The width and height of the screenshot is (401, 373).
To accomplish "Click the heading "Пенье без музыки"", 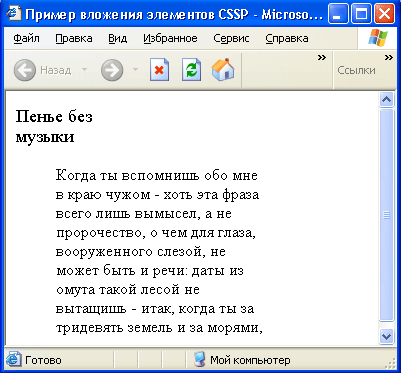I will coord(54,127).
